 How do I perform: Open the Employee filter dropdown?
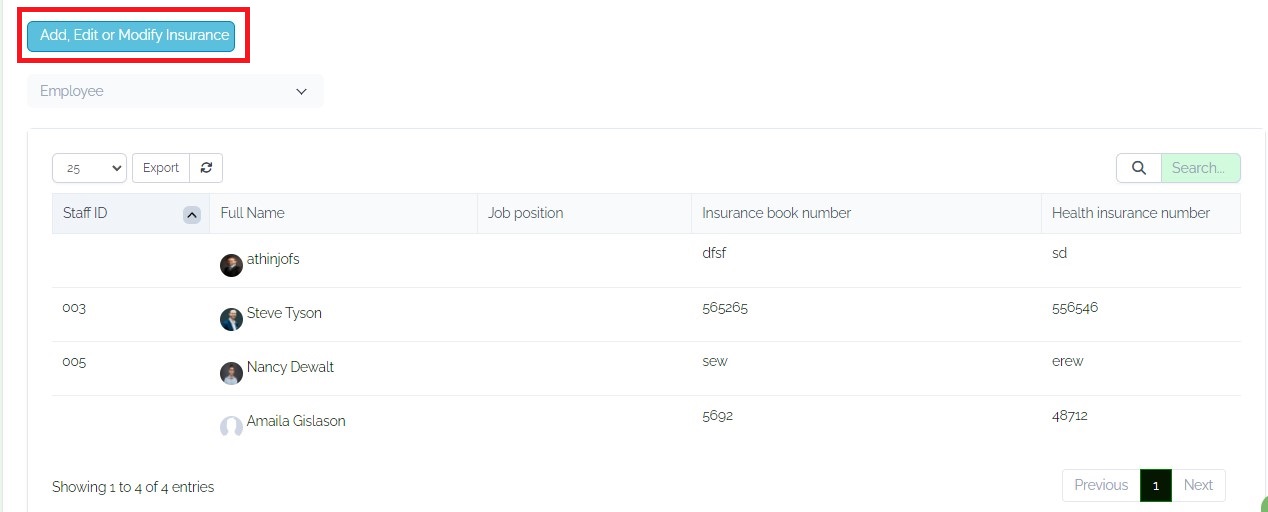(175, 91)
